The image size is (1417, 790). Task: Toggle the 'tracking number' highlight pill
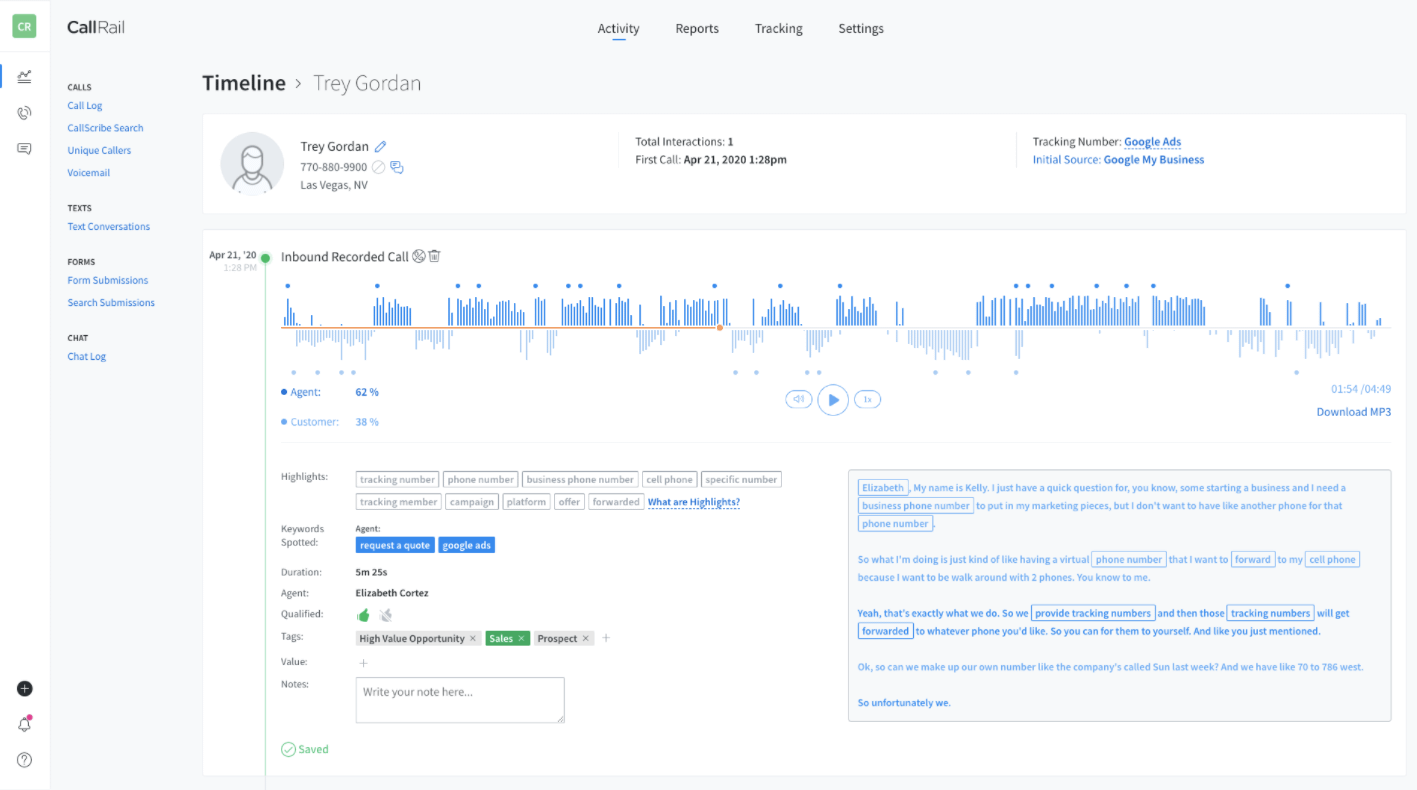pyautogui.click(x=397, y=479)
